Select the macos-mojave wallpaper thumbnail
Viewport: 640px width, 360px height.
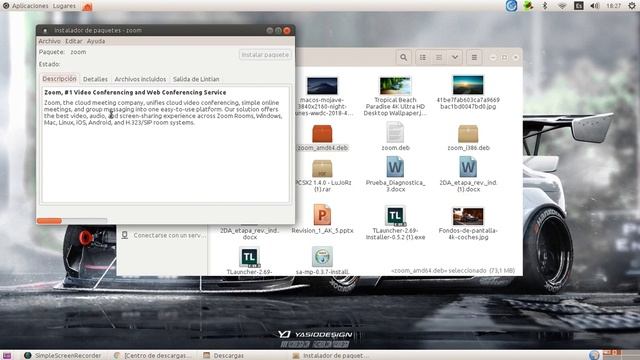[322, 86]
